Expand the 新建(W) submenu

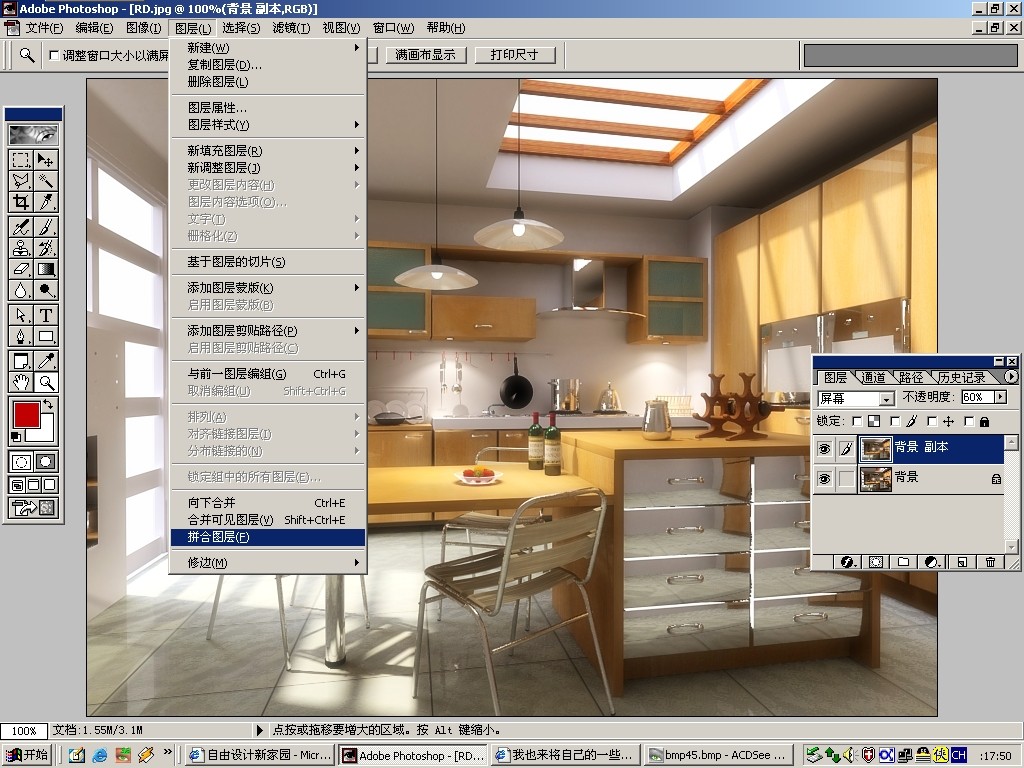268,48
